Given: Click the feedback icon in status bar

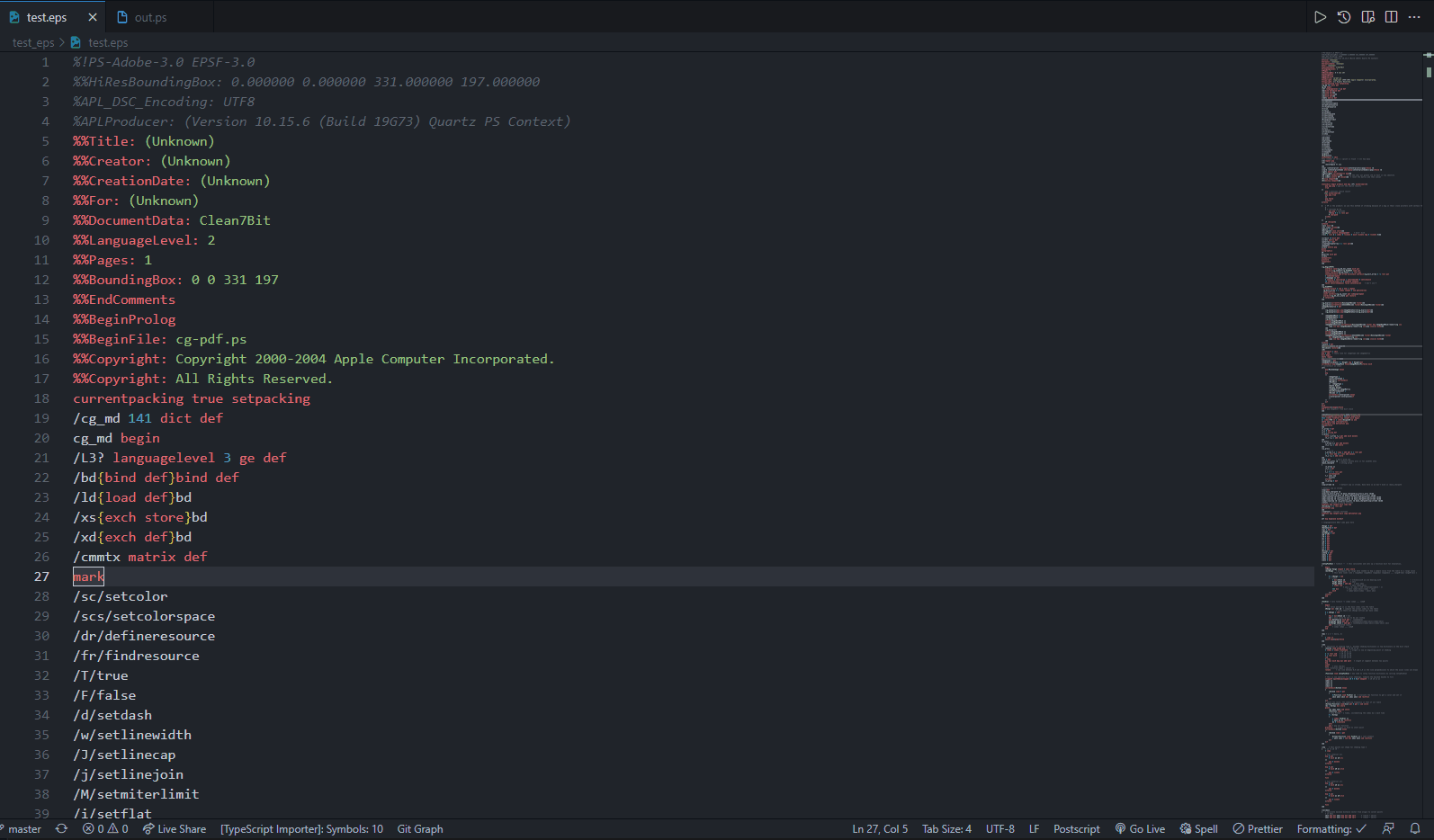Looking at the screenshot, I should click(x=1388, y=829).
